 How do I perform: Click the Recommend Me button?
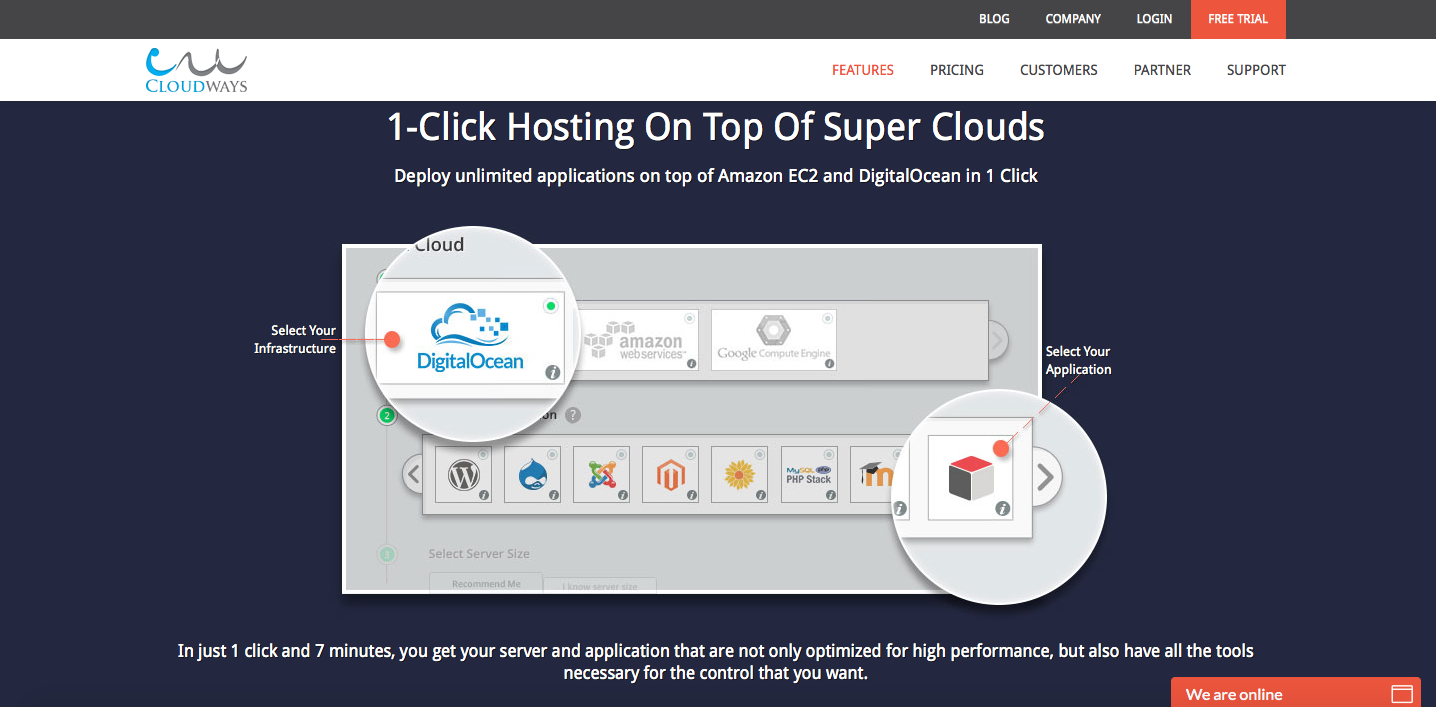[486, 583]
